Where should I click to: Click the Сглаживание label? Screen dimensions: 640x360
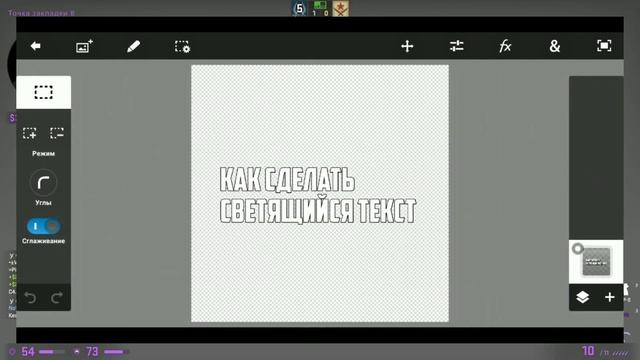pyautogui.click(x=43, y=241)
